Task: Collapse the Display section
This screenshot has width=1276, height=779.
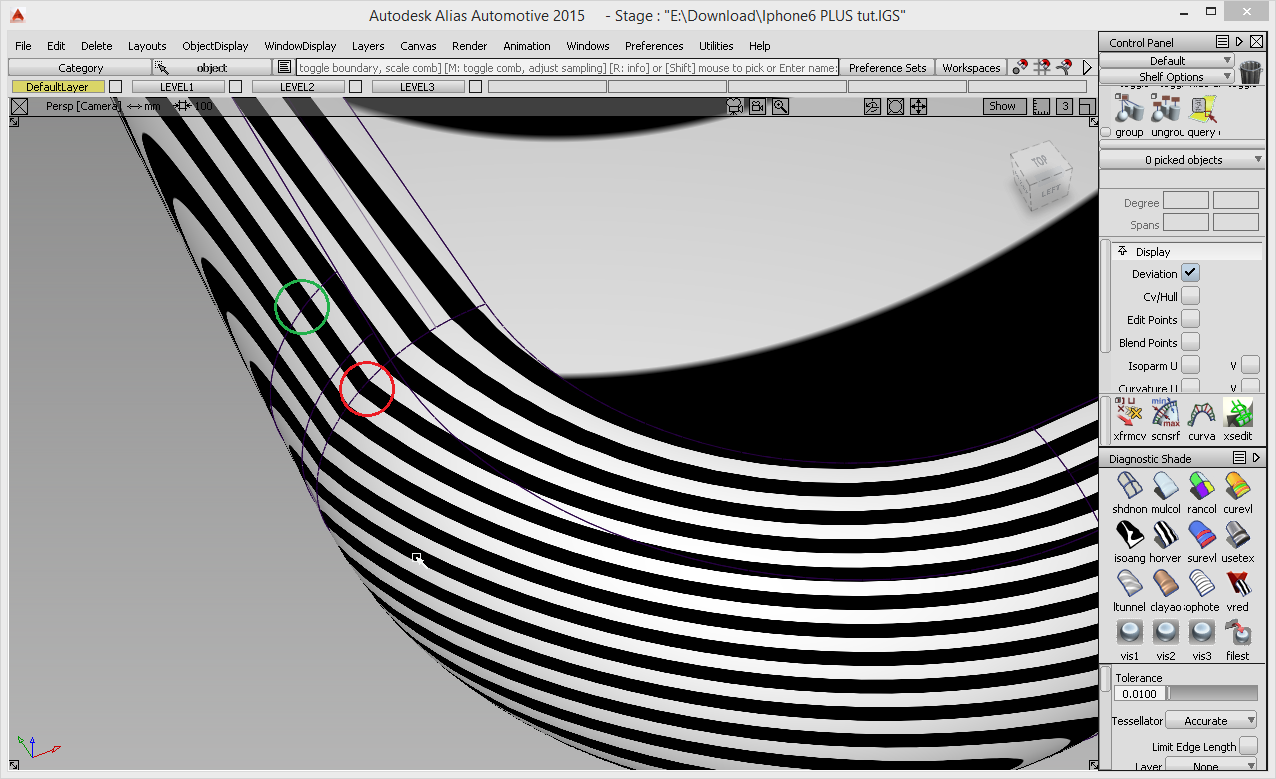Action: point(1123,251)
